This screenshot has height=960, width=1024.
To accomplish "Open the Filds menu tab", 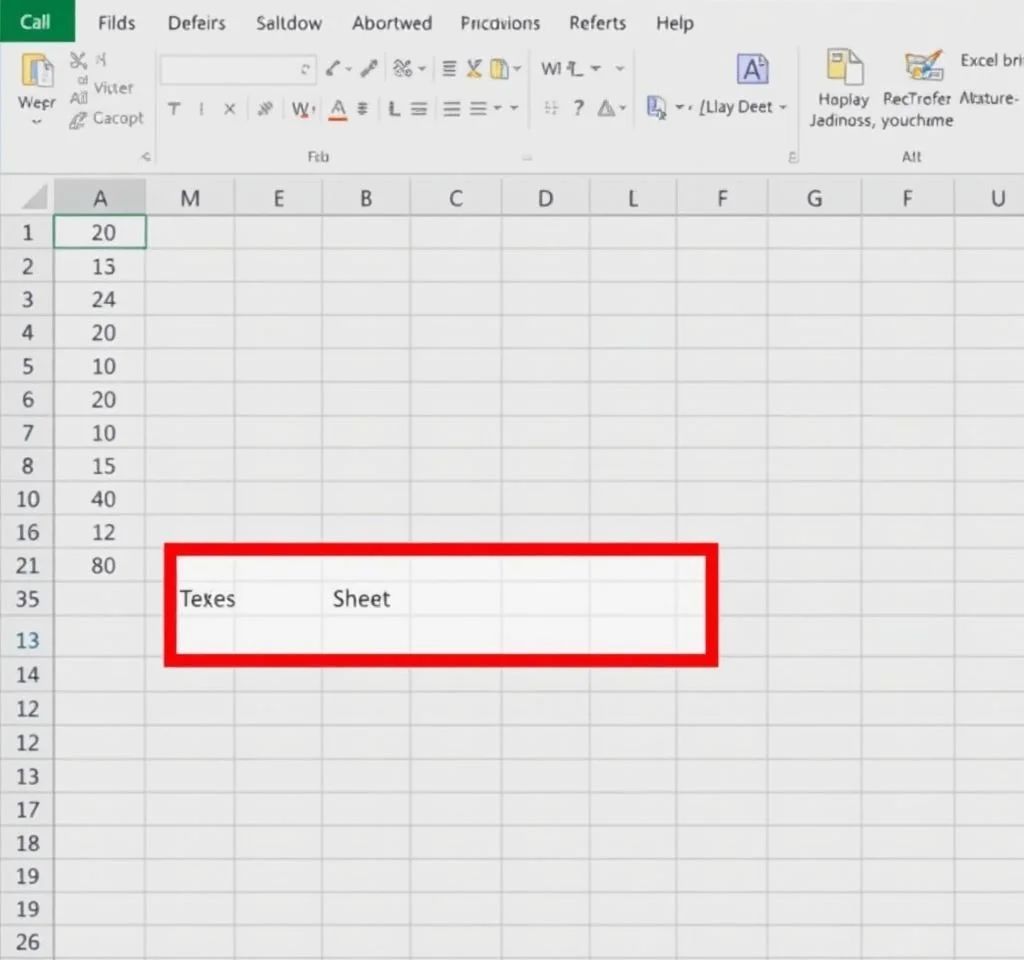I will (117, 22).
